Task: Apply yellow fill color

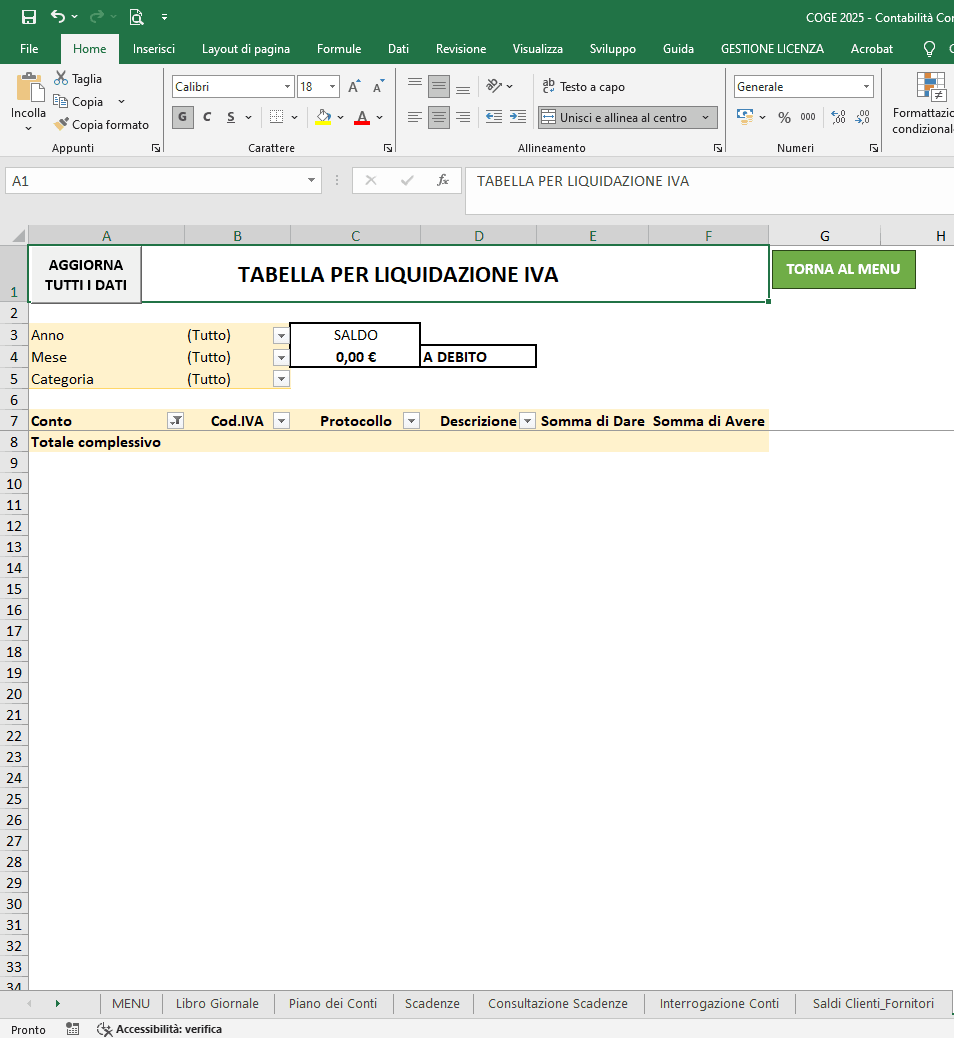Action: coord(323,117)
